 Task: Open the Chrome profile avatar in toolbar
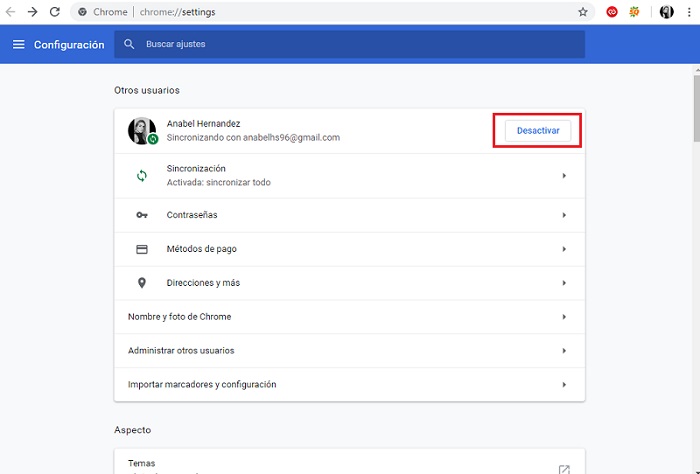[666, 12]
